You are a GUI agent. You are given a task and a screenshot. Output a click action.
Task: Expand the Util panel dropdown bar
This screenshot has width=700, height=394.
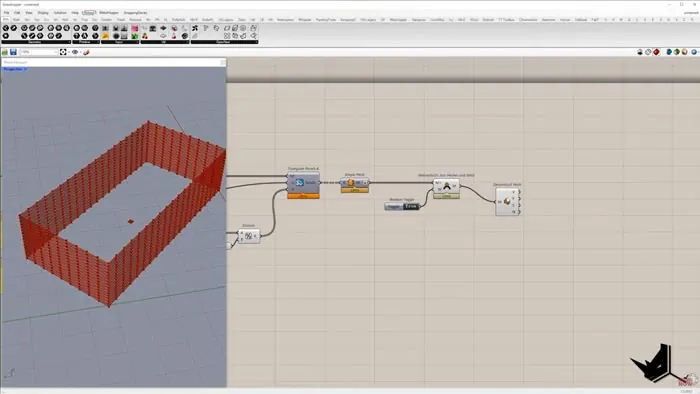[165, 42]
